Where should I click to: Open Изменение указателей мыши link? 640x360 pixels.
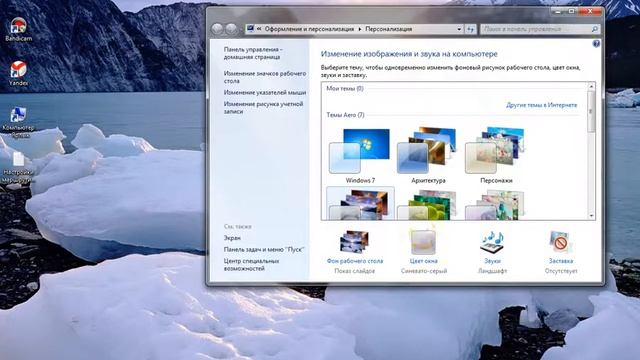click(264, 93)
